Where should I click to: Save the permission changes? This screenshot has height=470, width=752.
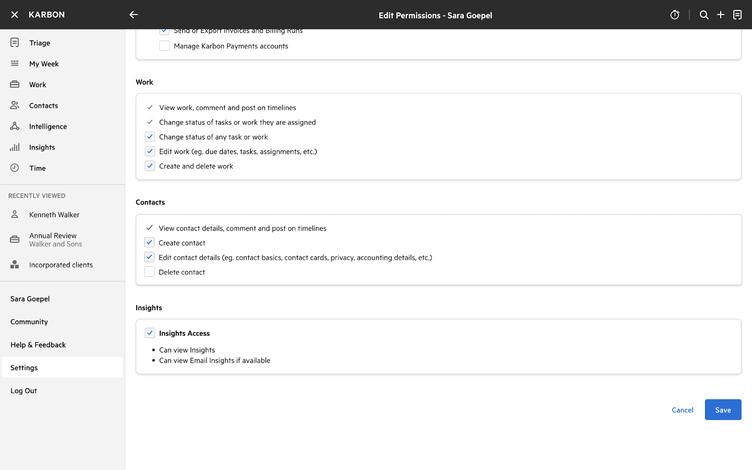point(722,410)
